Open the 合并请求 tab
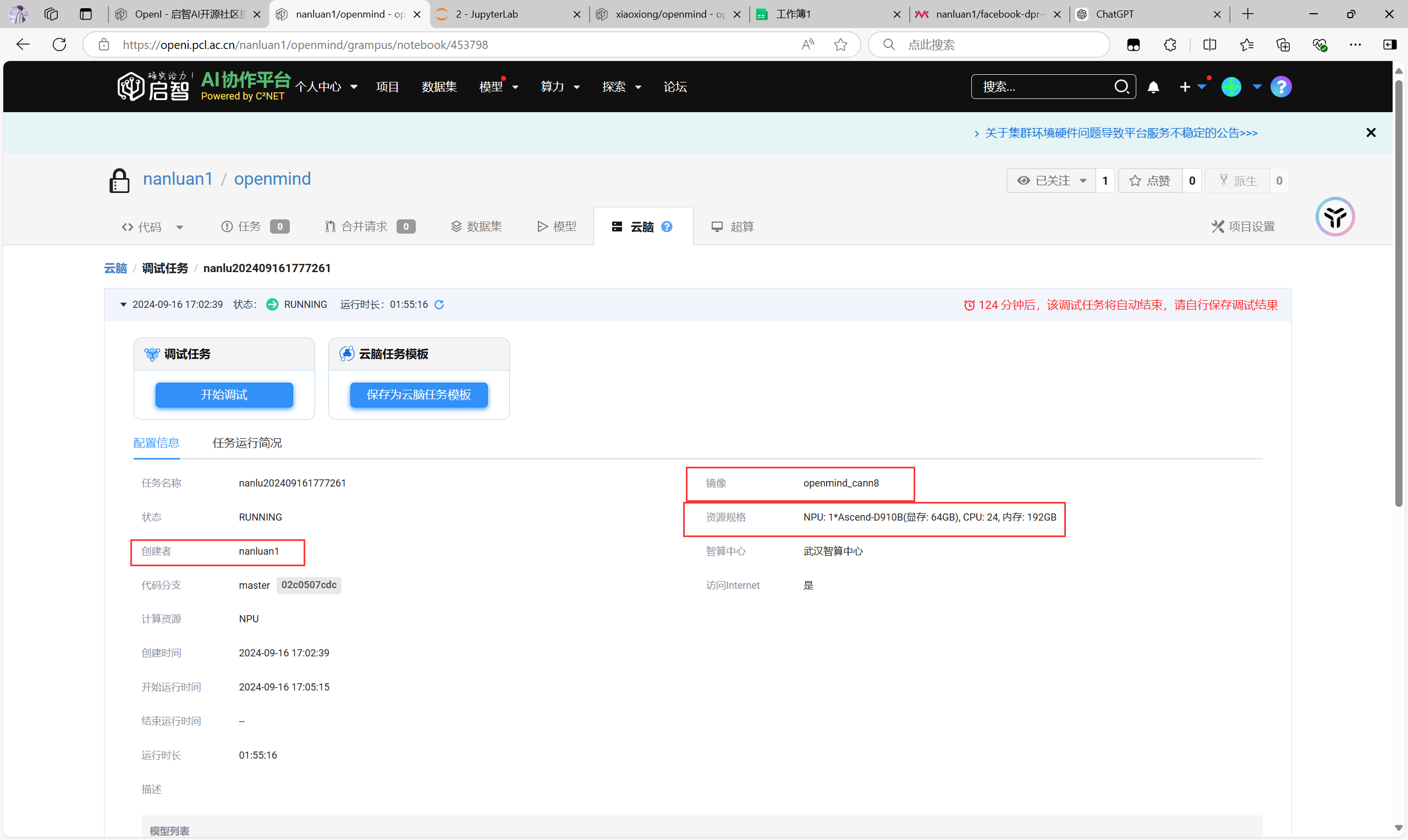The width and height of the screenshot is (1408, 840). point(370,226)
